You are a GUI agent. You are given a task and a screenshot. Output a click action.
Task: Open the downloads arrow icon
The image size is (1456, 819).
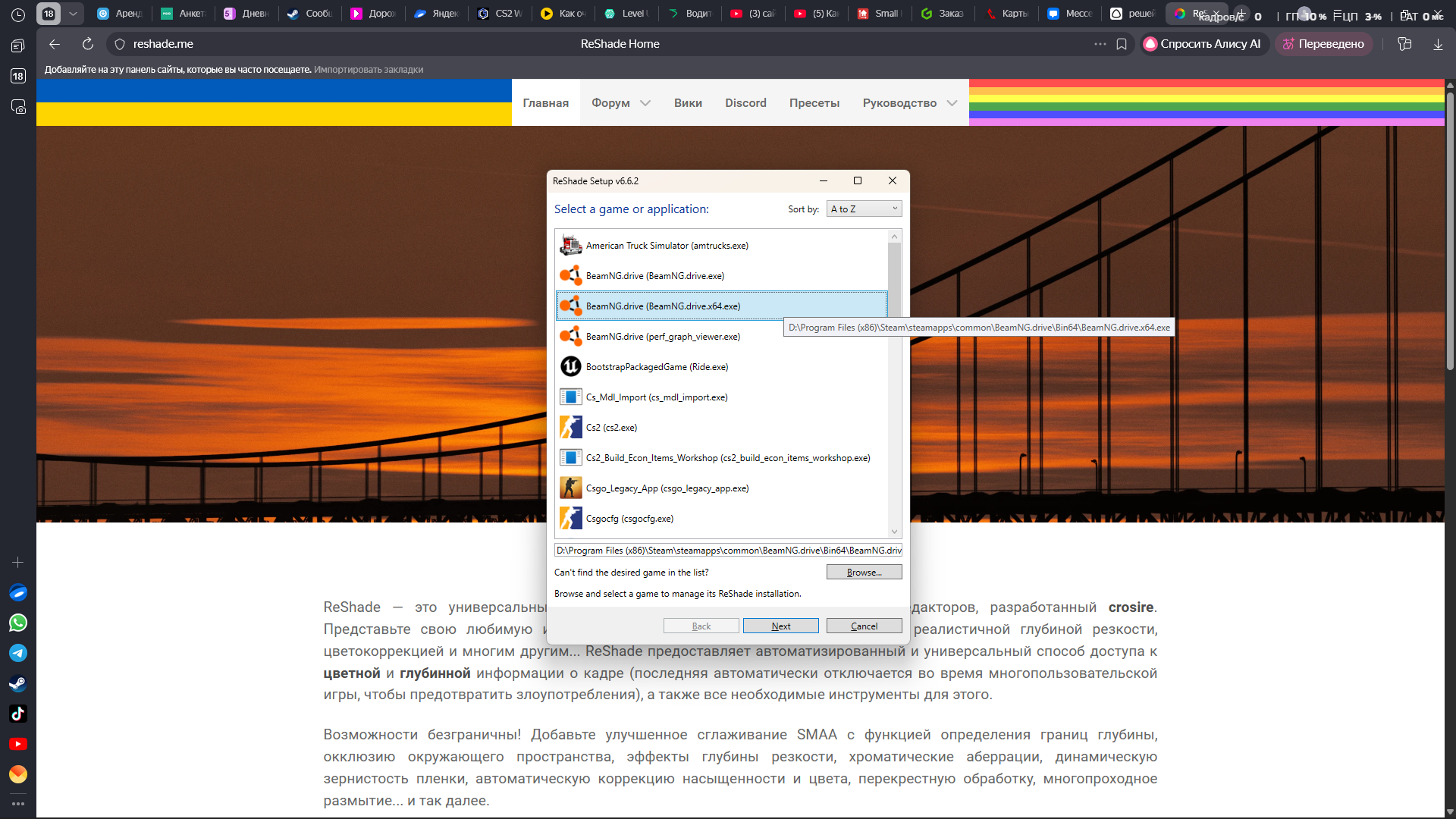click(1438, 44)
